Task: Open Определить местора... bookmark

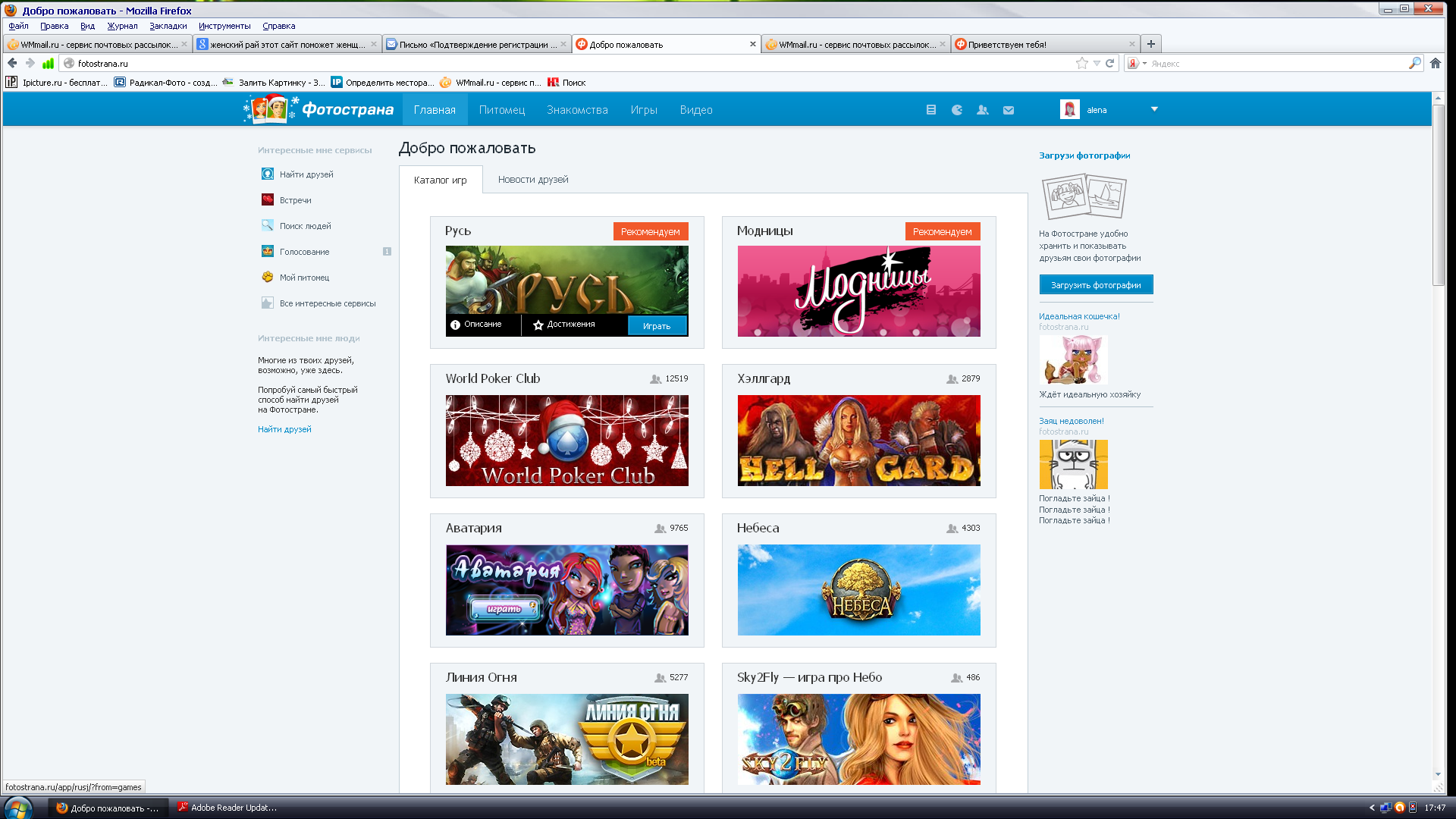Action: tap(382, 82)
